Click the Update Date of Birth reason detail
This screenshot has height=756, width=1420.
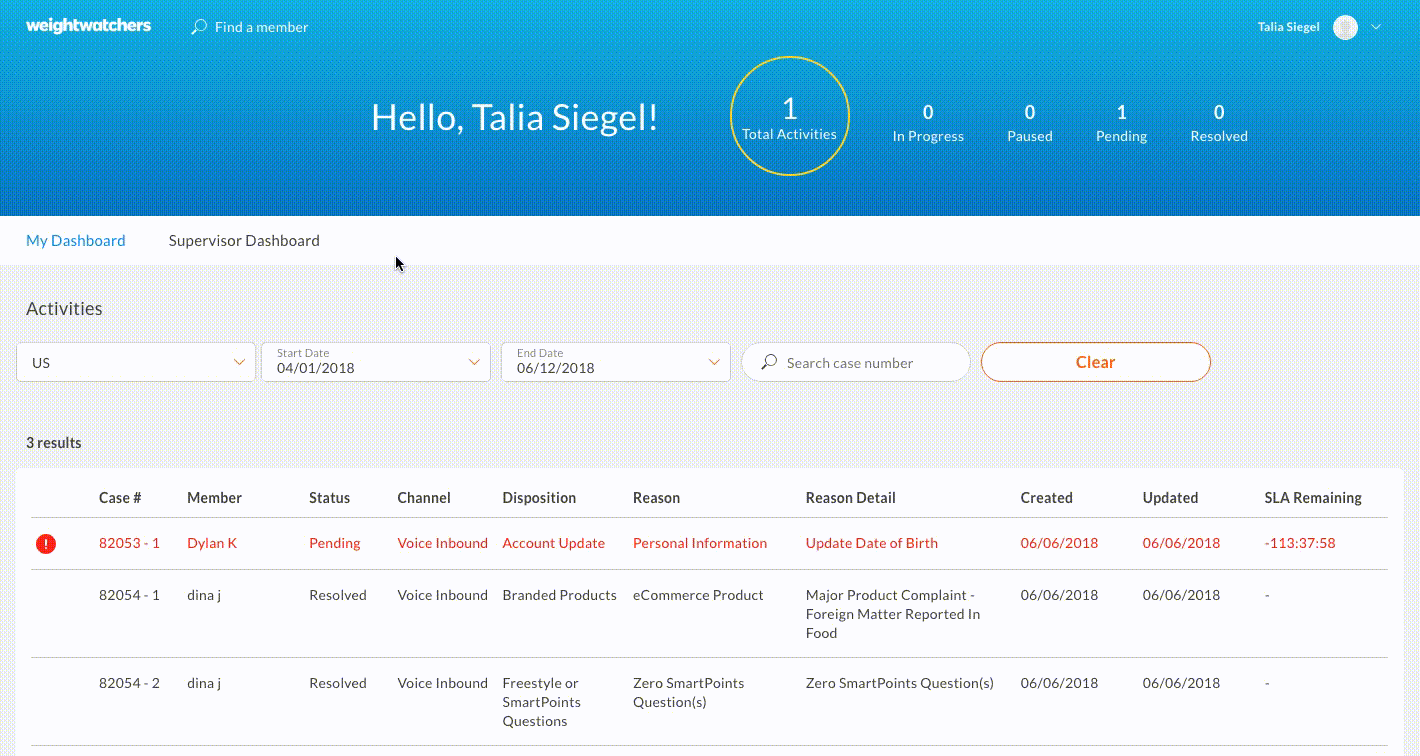tap(872, 543)
